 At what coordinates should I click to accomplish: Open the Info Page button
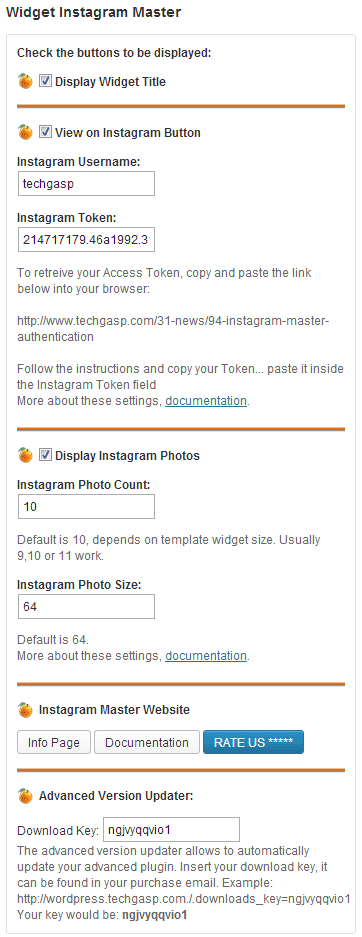[x=54, y=742]
